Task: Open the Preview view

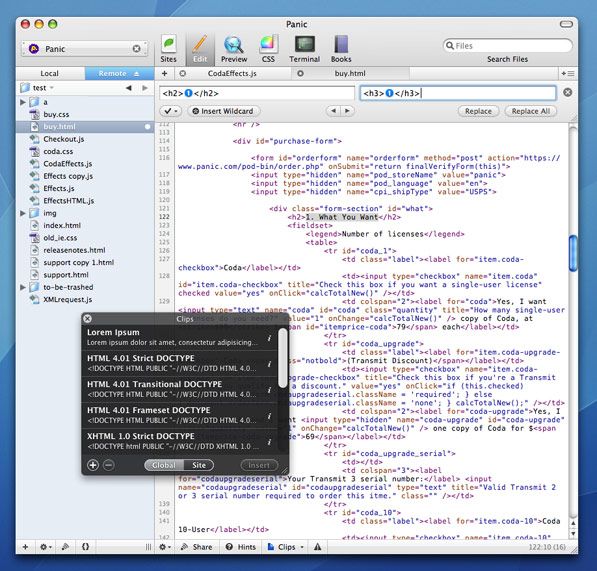Action: (234, 49)
